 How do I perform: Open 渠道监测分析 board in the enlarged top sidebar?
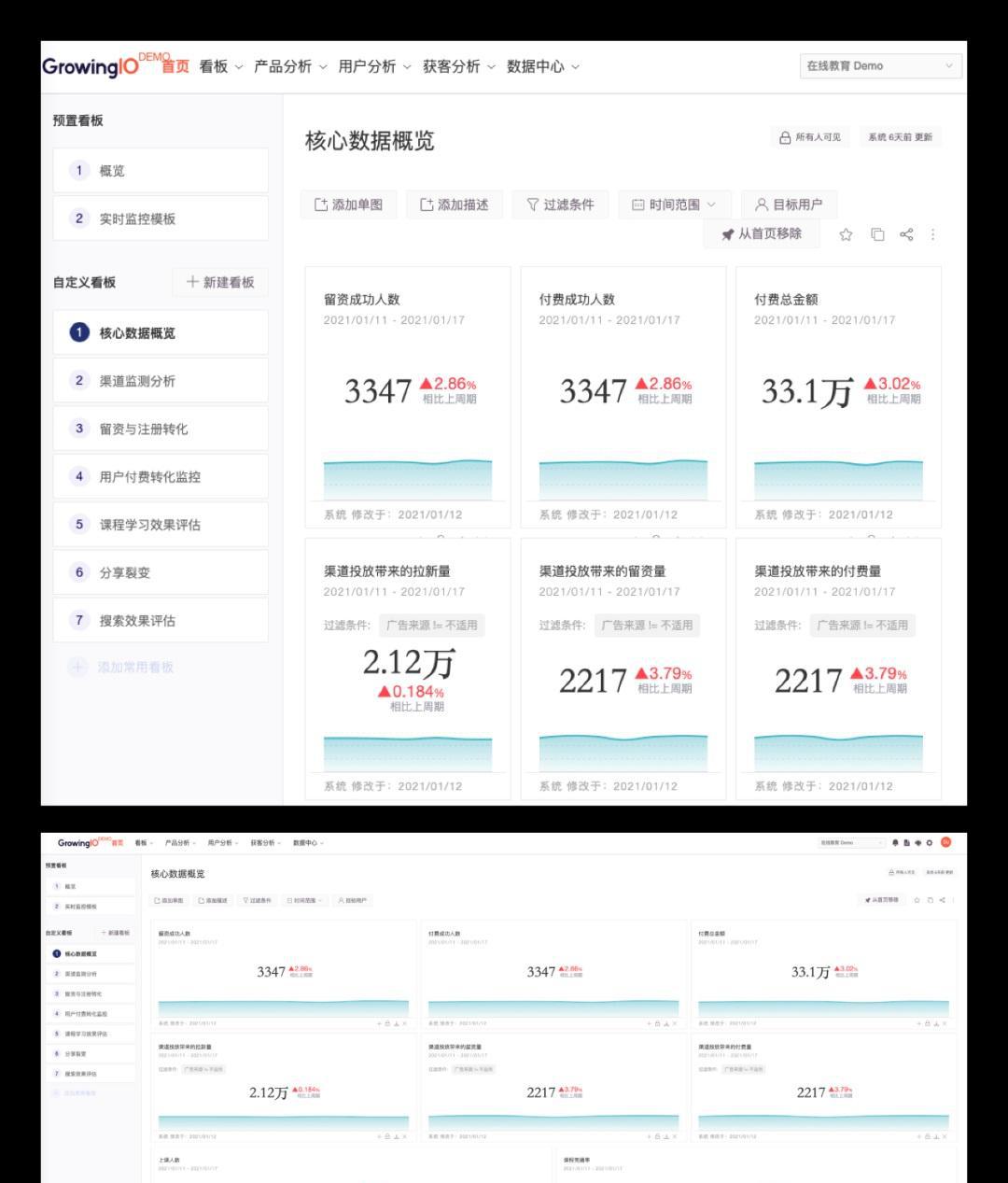pyautogui.click(x=161, y=381)
